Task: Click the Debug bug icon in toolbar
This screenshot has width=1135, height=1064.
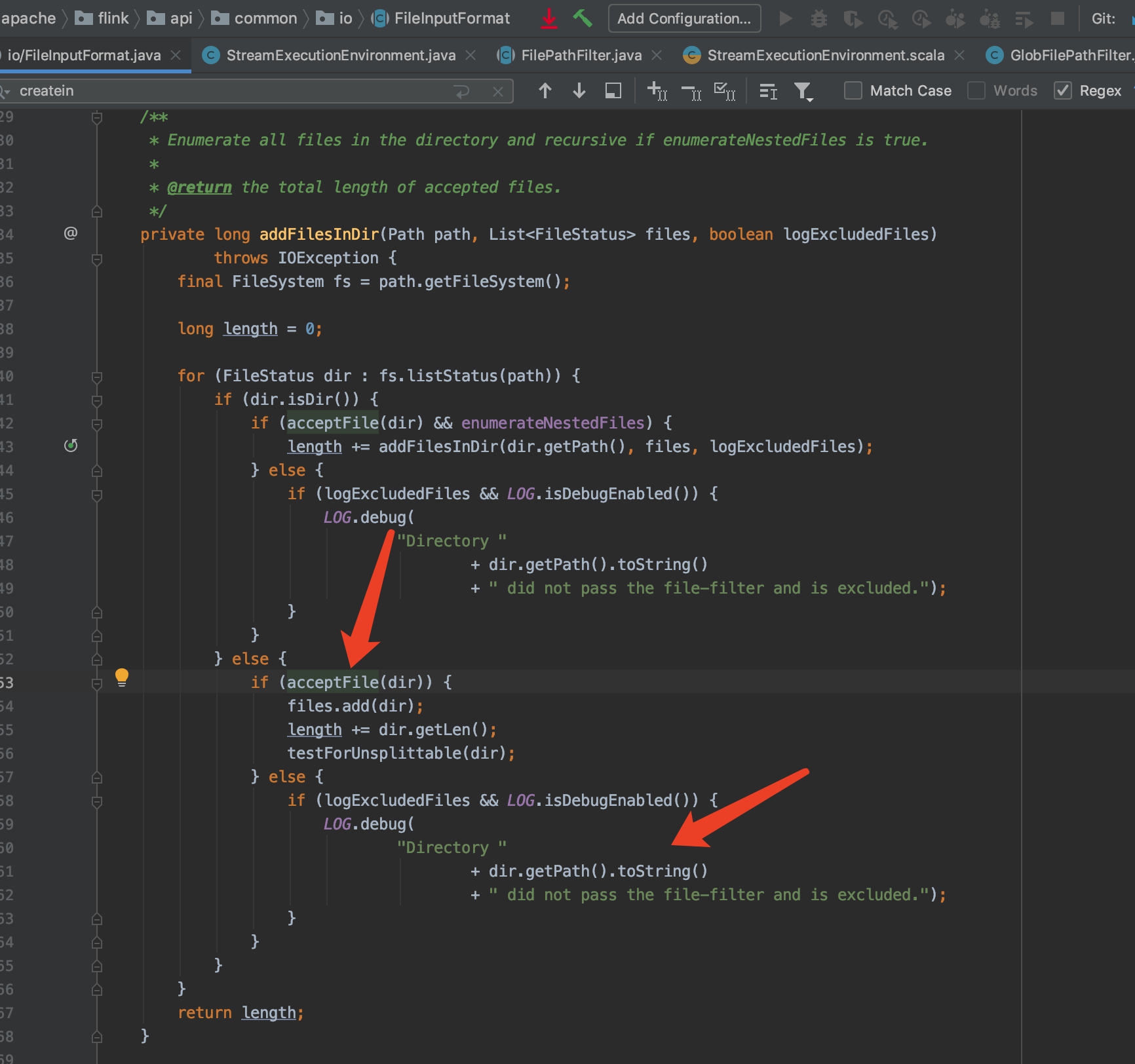Action: (x=818, y=18)
